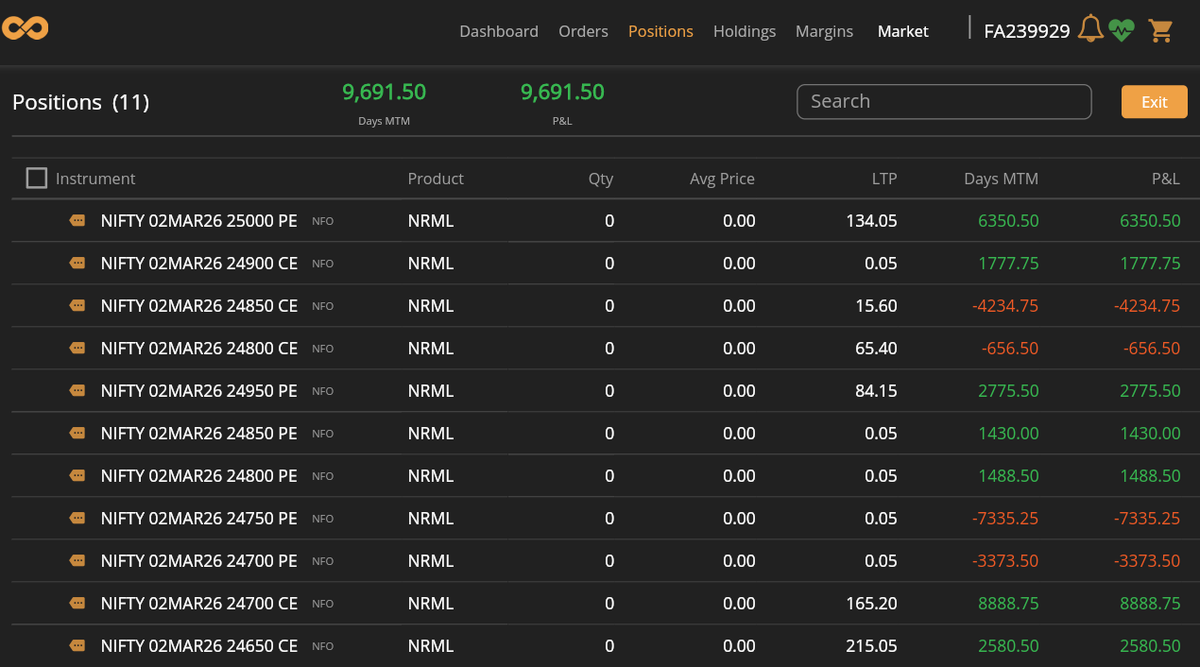The height and width of the screenshot is (667, 1200).
Task: Open the Market tab
Action: tap(903, 31)
